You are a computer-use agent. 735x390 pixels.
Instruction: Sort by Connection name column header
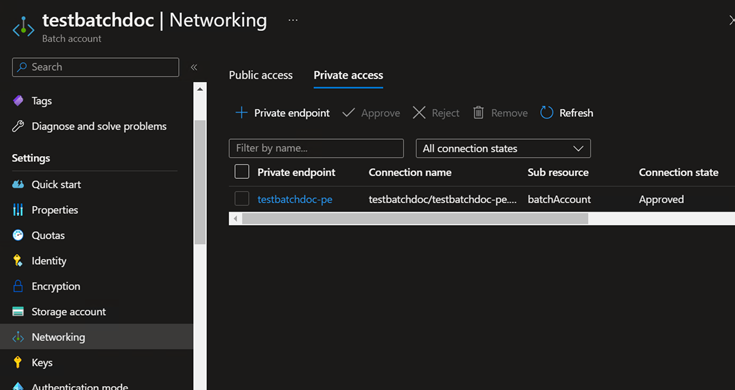pyautogui.click(x=410, y=172)
